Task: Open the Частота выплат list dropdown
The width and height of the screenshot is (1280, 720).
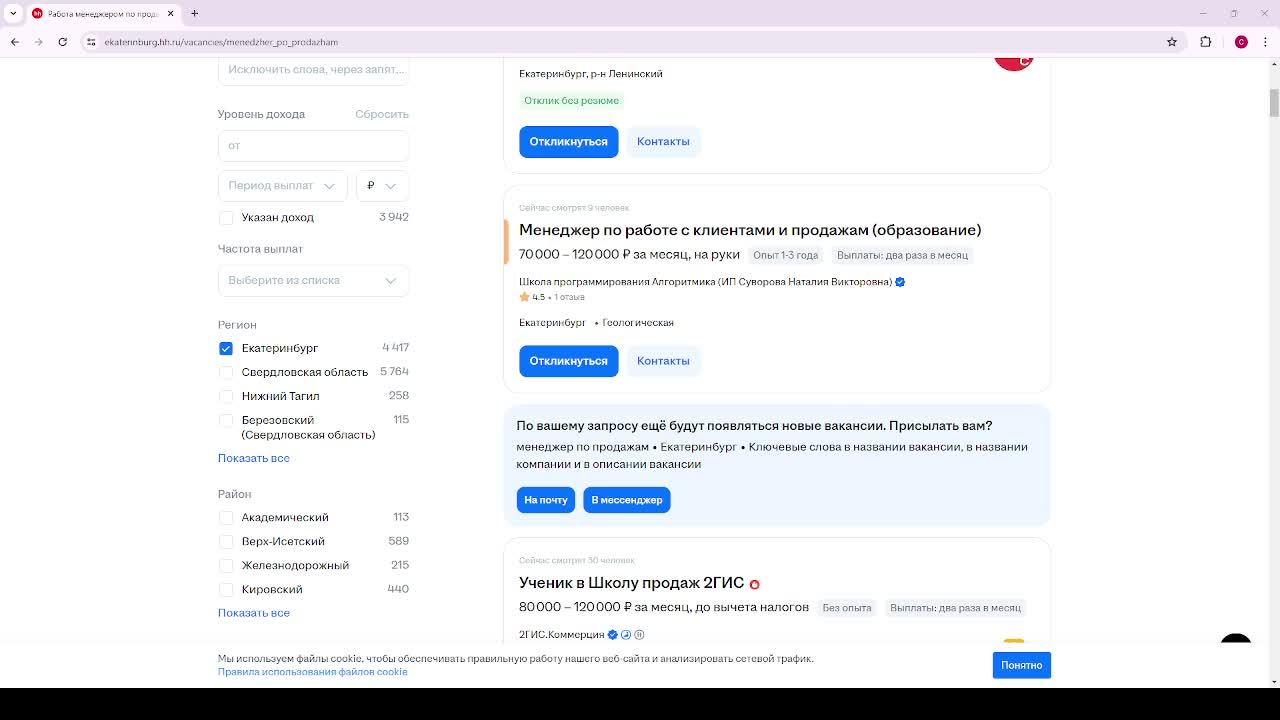Action: [x=313, y=280]
